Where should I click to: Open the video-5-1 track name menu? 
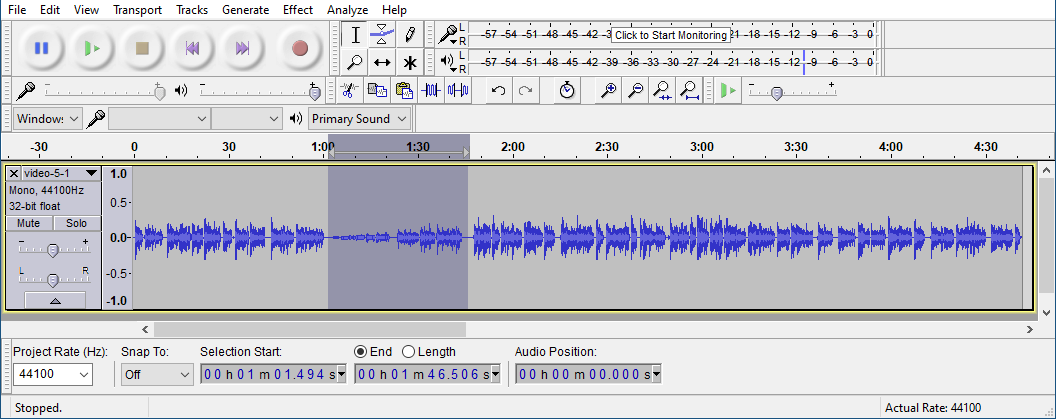(x=61, y=173)
